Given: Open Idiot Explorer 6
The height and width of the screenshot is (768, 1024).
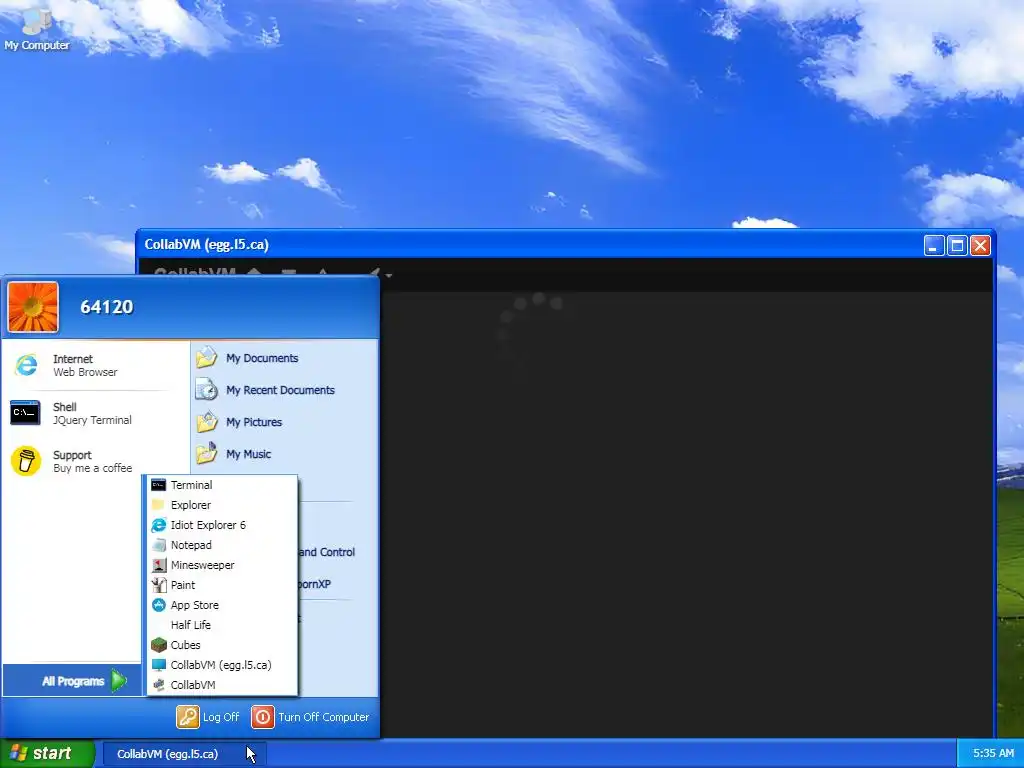Looking at the screenshot, I should (x=222, y=525).
